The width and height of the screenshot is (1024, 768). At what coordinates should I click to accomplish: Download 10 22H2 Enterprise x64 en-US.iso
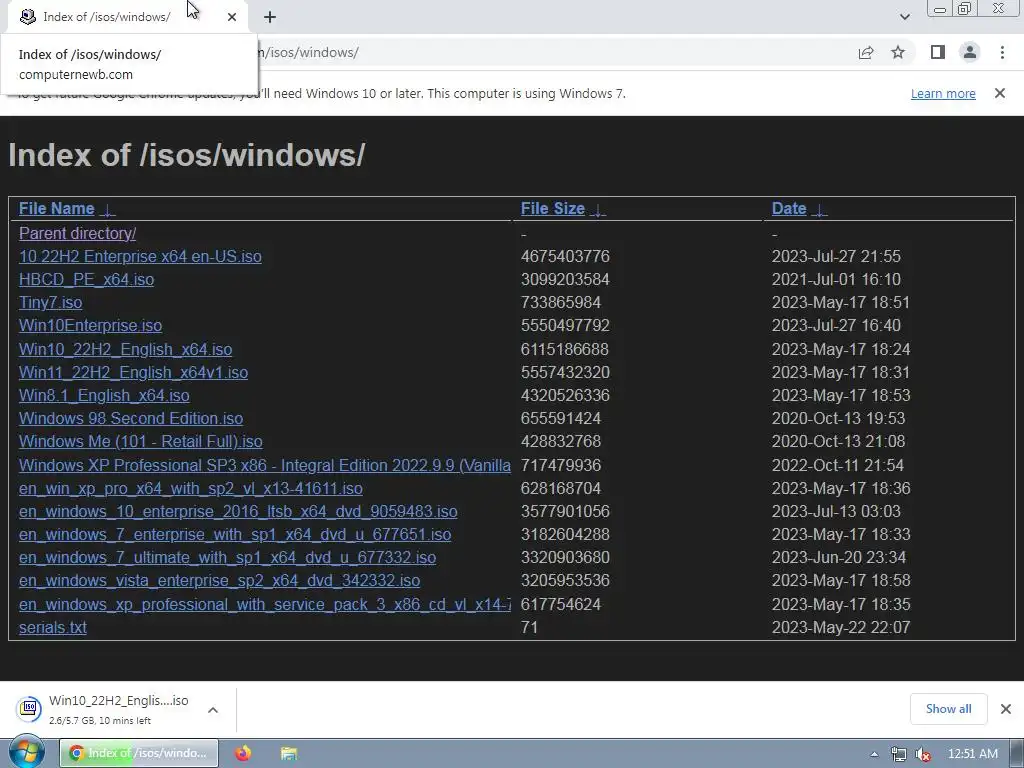(x=140, y=256)
